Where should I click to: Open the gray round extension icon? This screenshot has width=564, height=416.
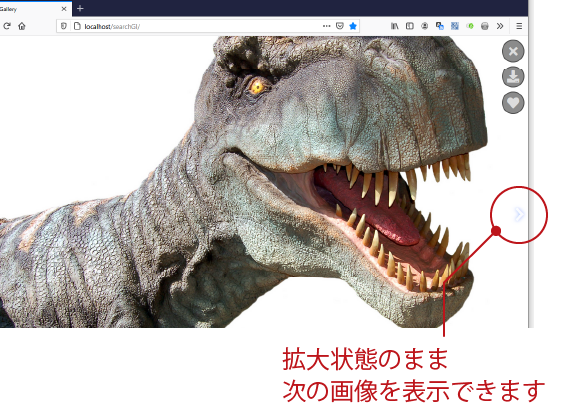point(485,26)
